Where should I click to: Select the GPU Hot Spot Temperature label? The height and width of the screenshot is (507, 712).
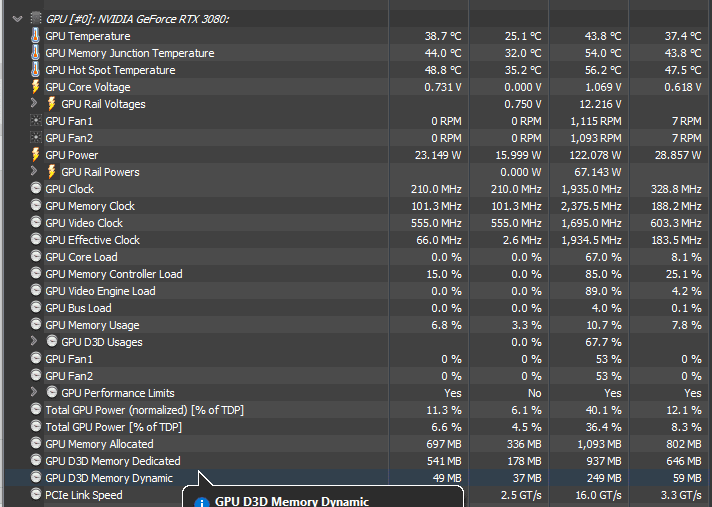pyautogui.click(x=110, y=70)
